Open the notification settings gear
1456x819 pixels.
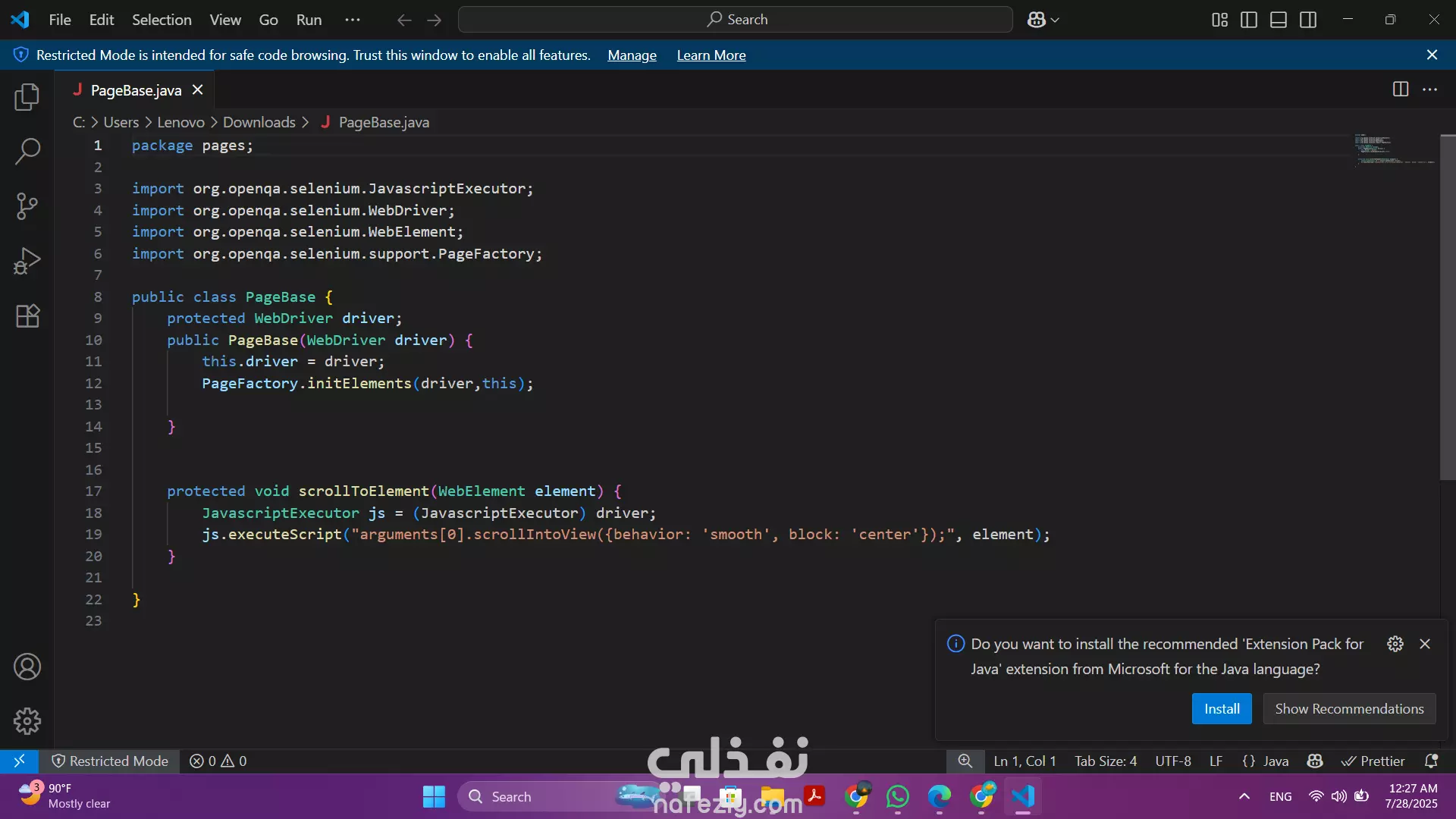1395,644
